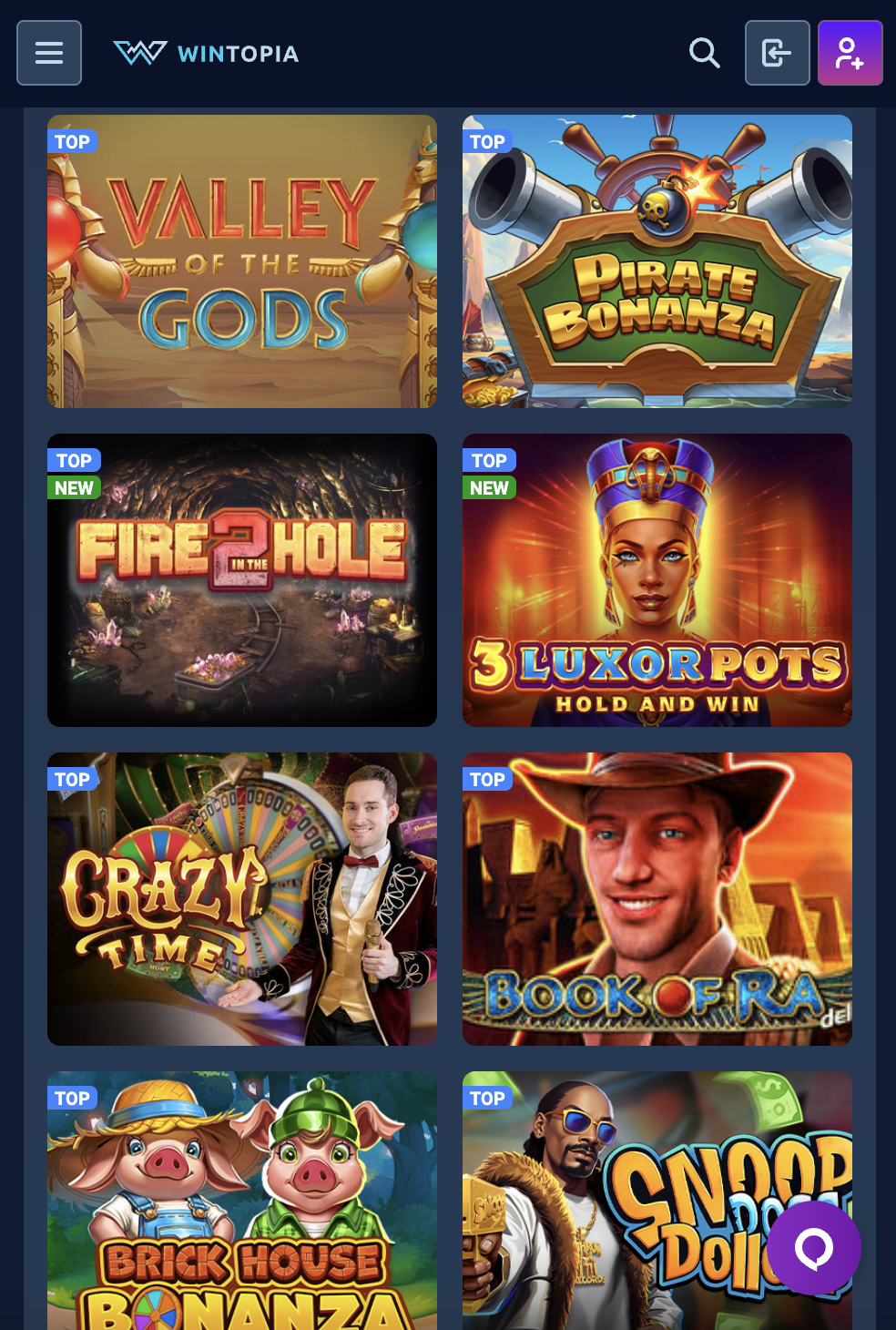Open the hamburger menu
The height and width of the screenshot is (1330, 896).
coord(49,53)
